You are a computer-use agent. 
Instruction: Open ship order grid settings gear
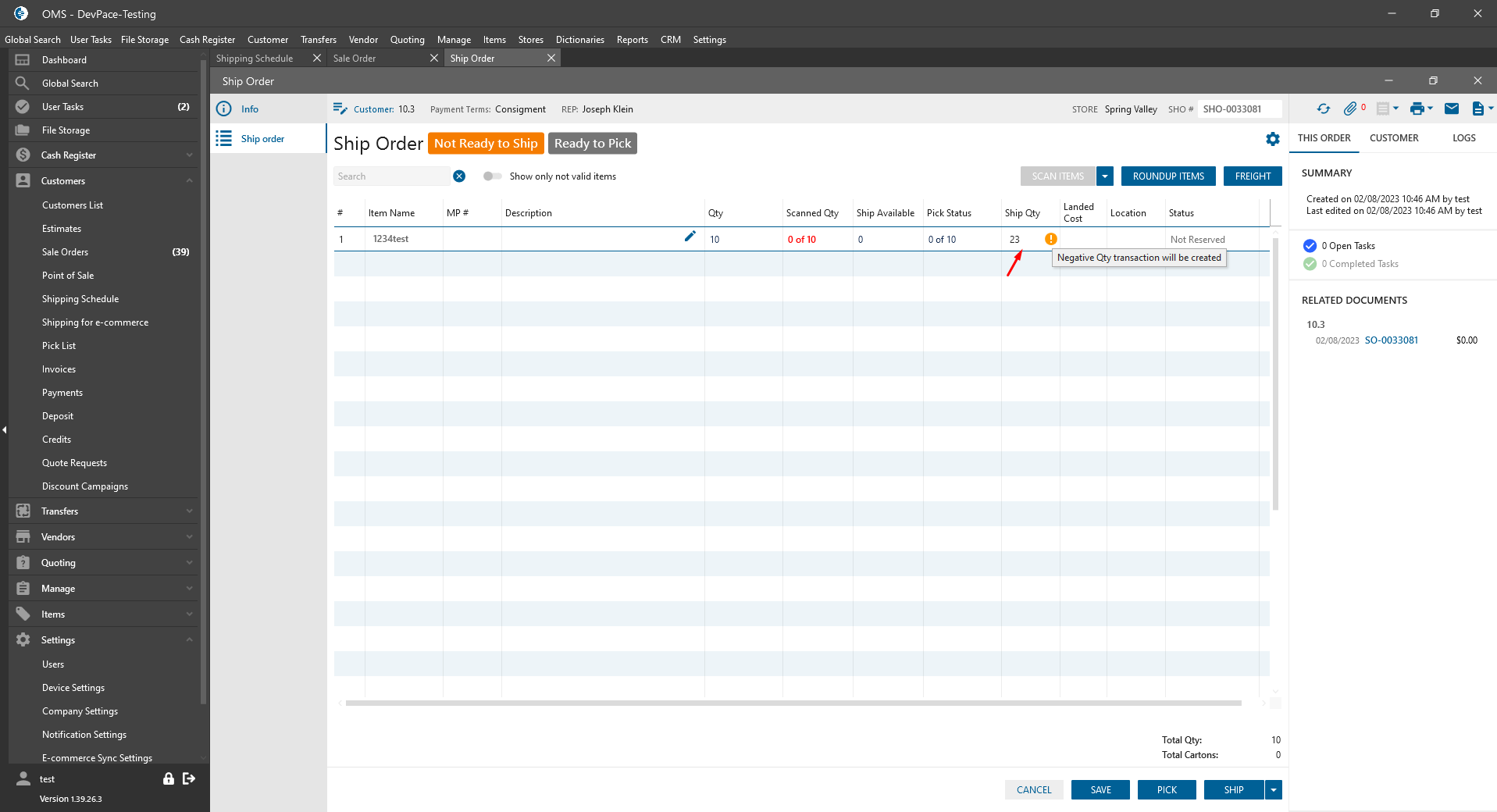point(1272,139)
